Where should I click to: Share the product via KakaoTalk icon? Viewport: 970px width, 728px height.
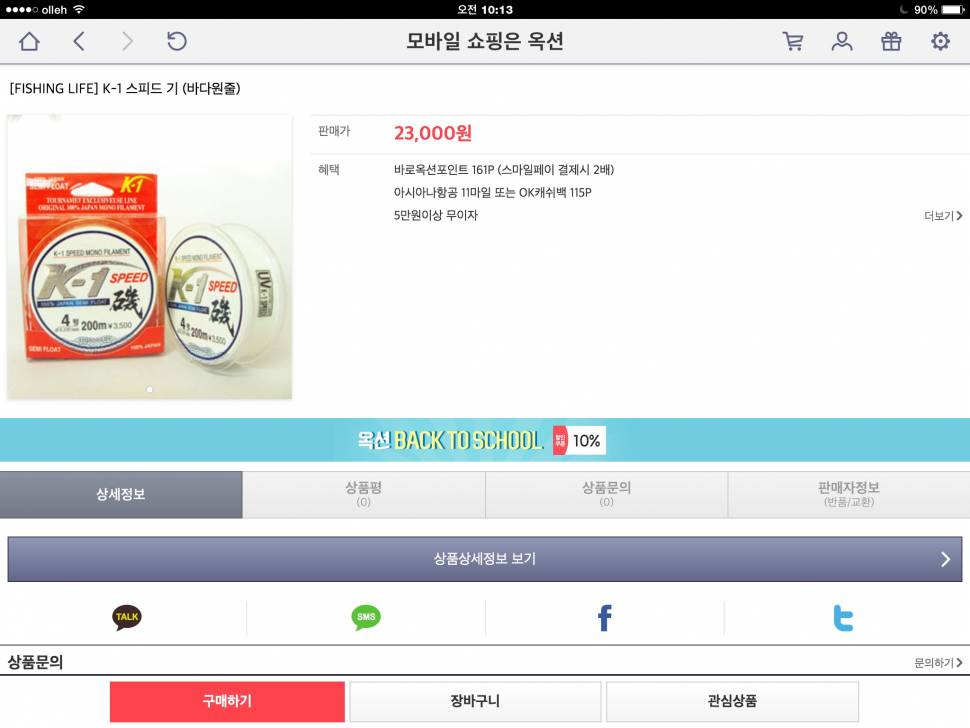coord(127,617)
